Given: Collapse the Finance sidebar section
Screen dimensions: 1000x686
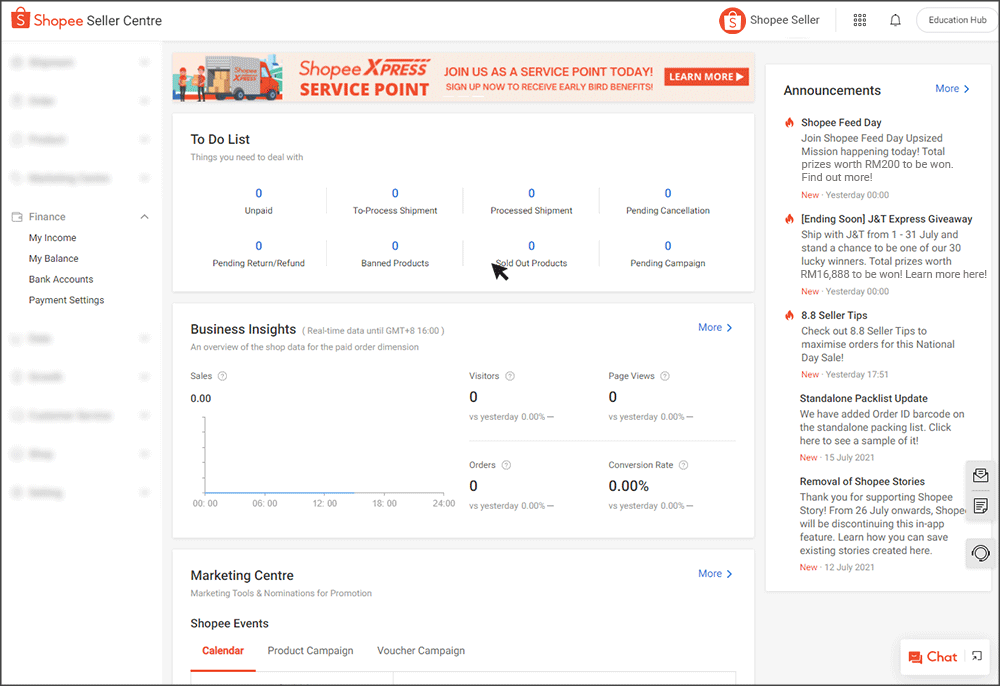Looking at the screenshot, I should pyautogui.click(x=144, y=217).
